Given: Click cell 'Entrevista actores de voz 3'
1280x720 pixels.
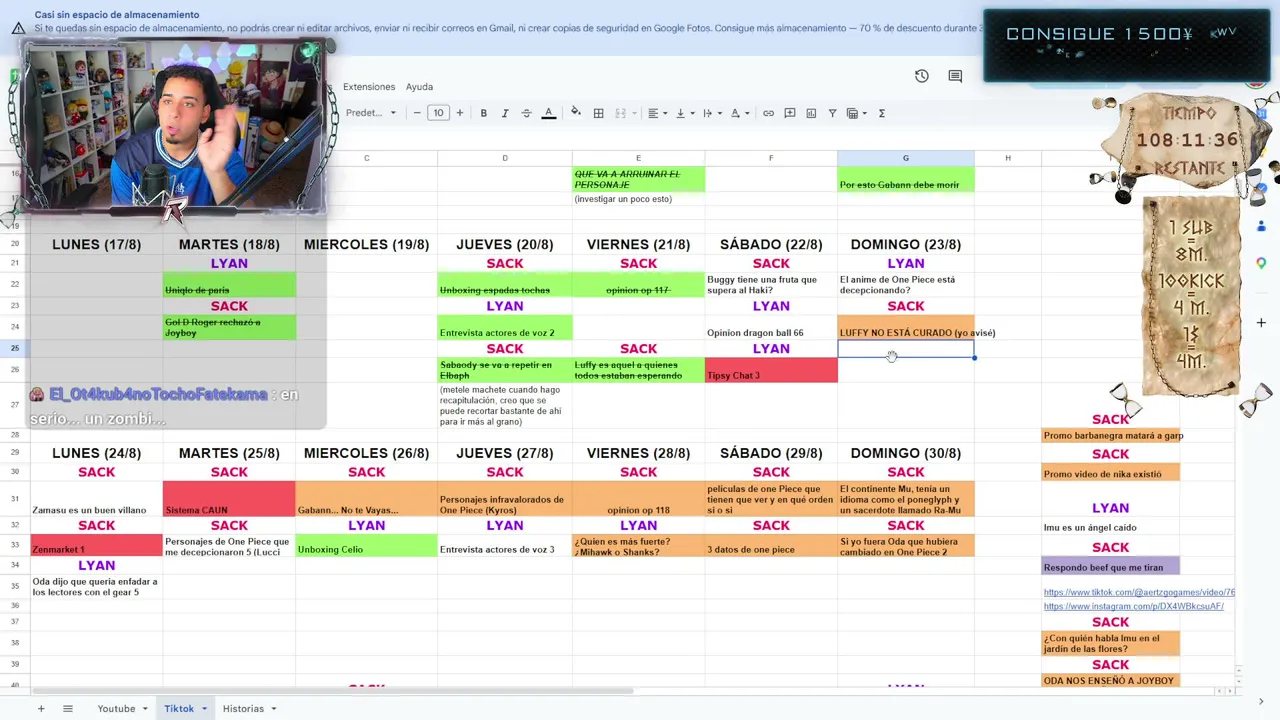Looking at the screenshot, I should 505,546.
